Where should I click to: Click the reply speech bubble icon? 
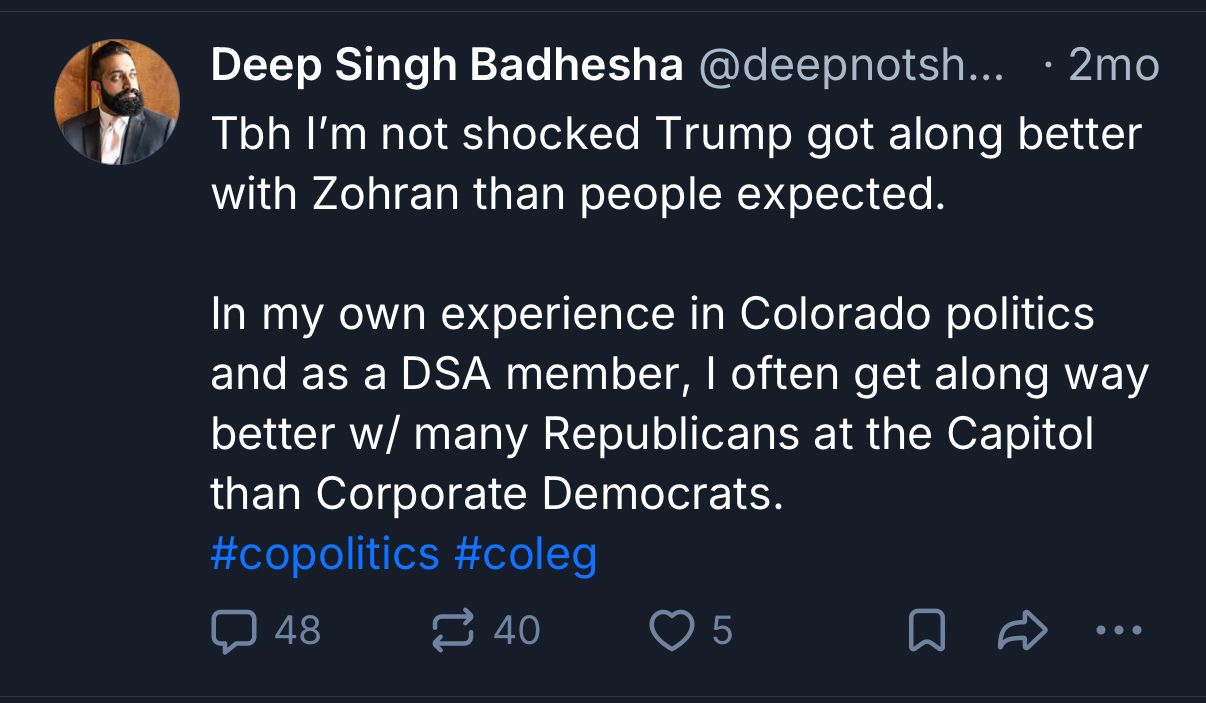tap(234, 631)
